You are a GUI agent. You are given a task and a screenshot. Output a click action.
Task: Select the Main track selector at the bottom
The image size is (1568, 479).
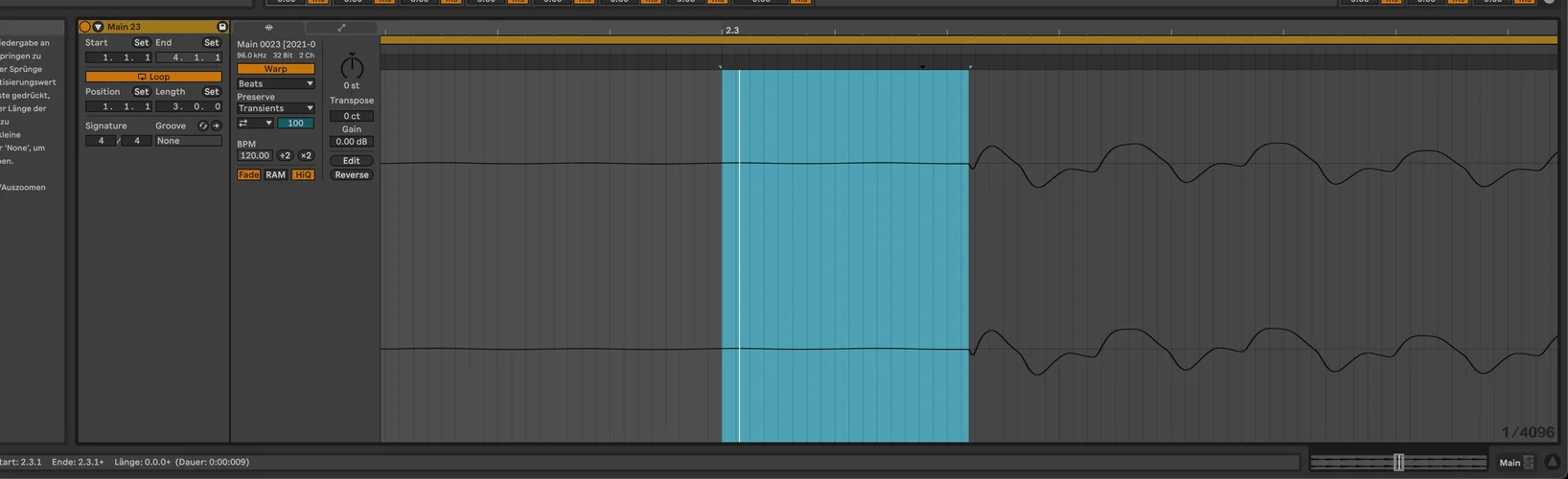pyautogui.click(x=1516, y=463)
